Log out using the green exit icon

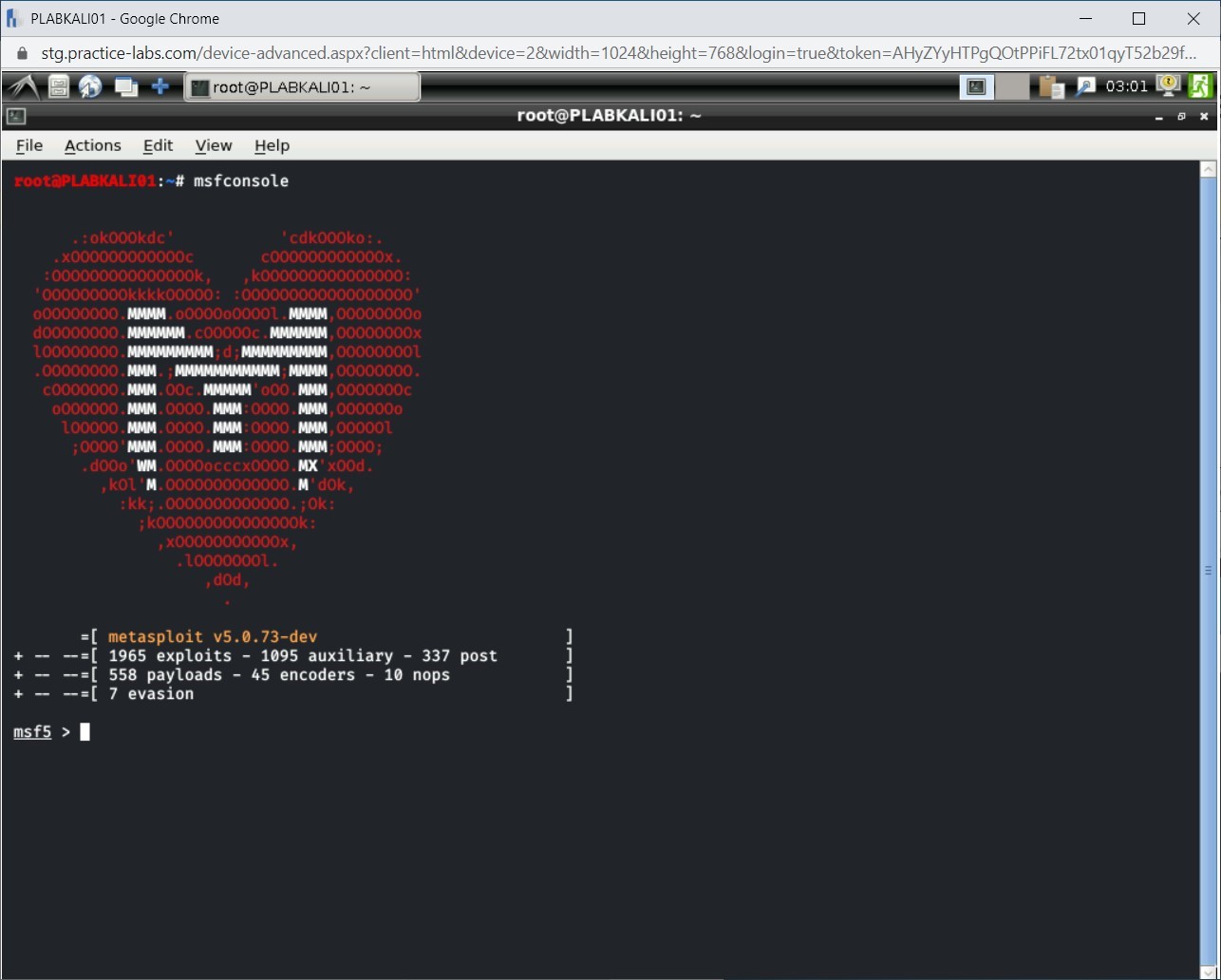(x=1200, y=85)
